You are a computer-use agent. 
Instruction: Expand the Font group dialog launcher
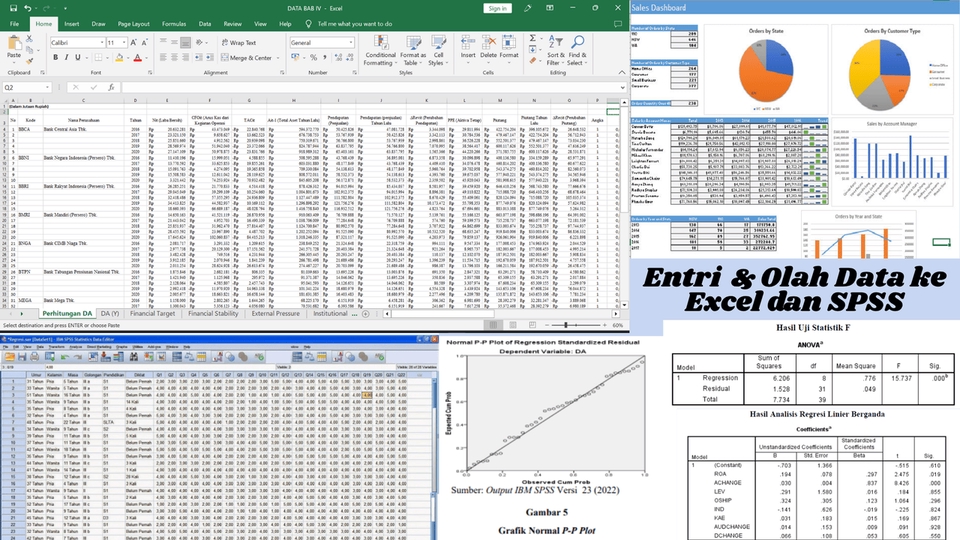[x=150, y=72]
